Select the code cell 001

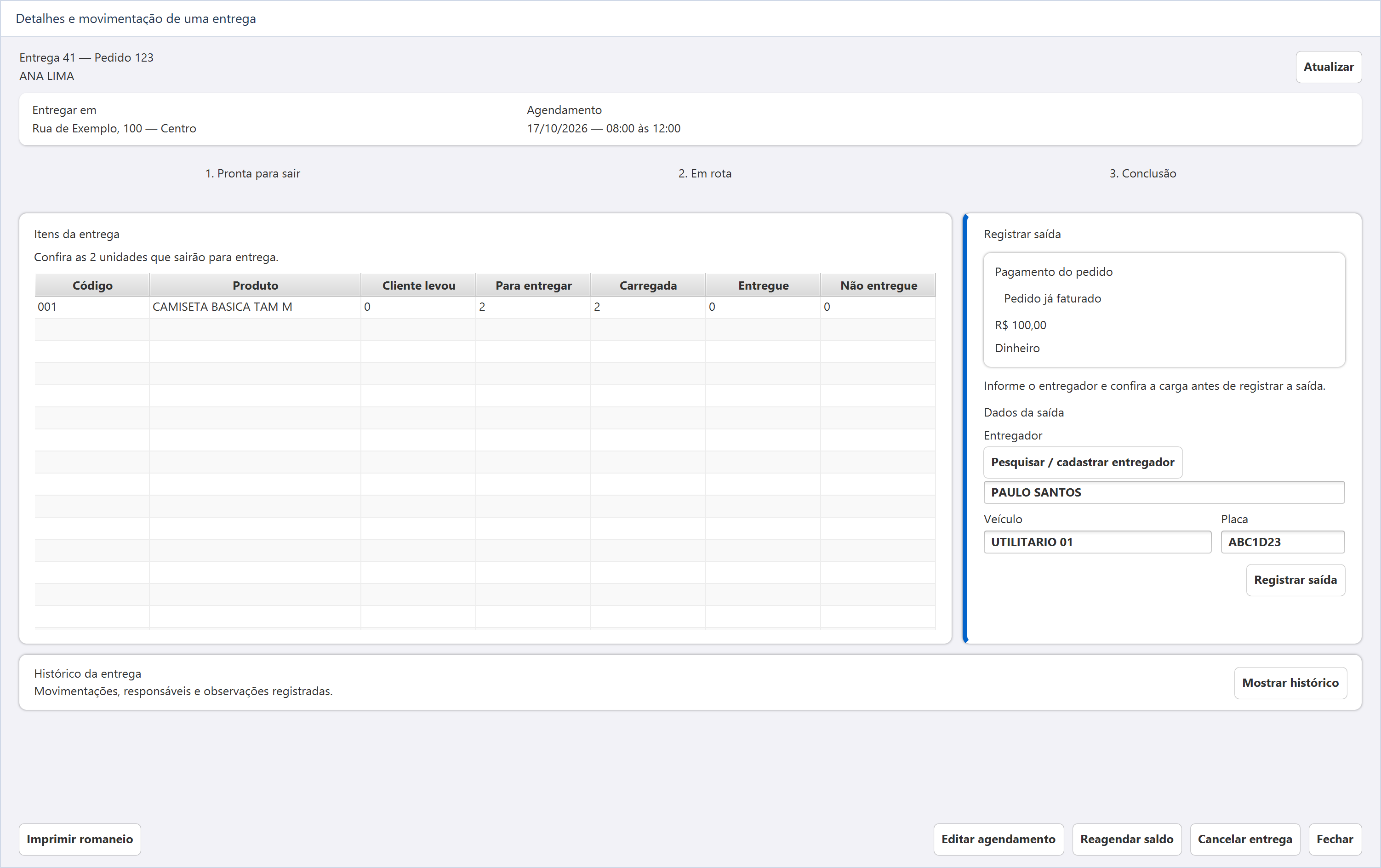click(x=92, y=307)
